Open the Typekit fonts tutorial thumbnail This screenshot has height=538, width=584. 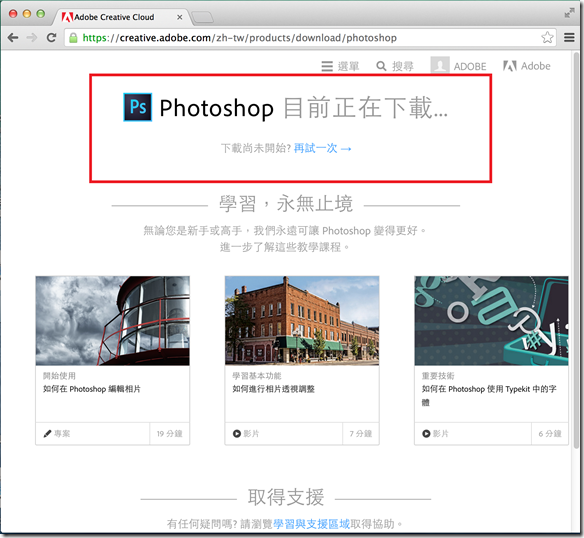491,320
